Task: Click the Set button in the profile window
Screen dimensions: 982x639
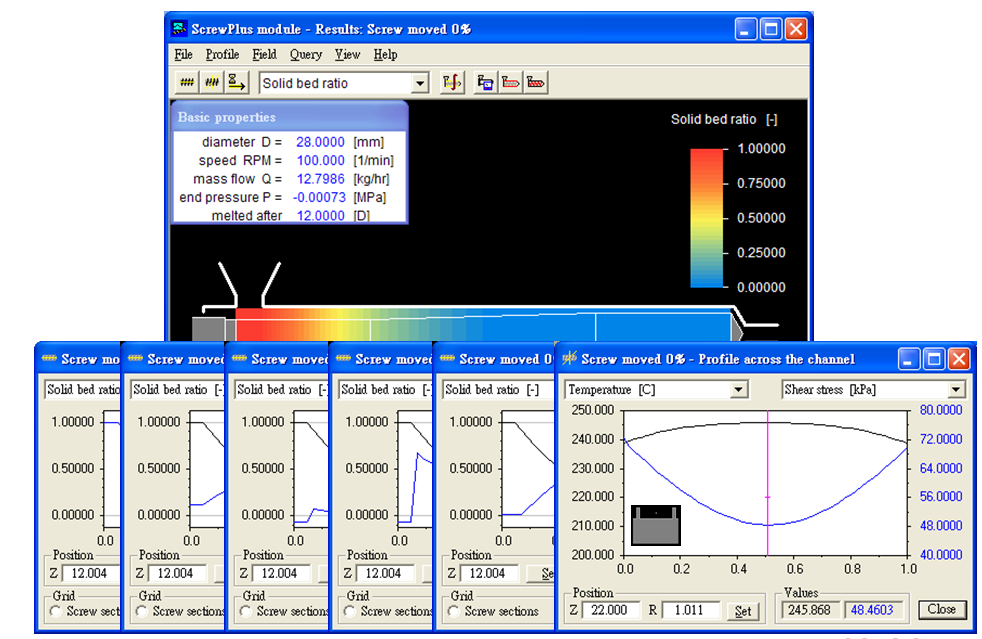Action: coord(743,611)
